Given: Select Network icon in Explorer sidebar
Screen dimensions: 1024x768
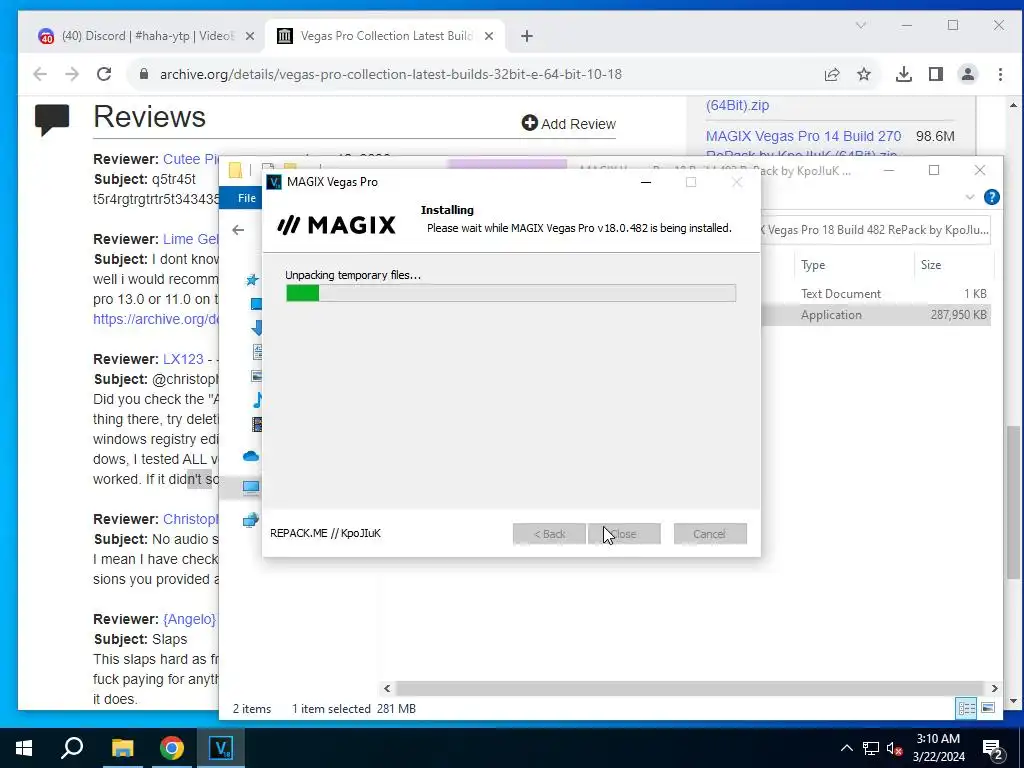Looking at the screenshot, I should 251,520.
